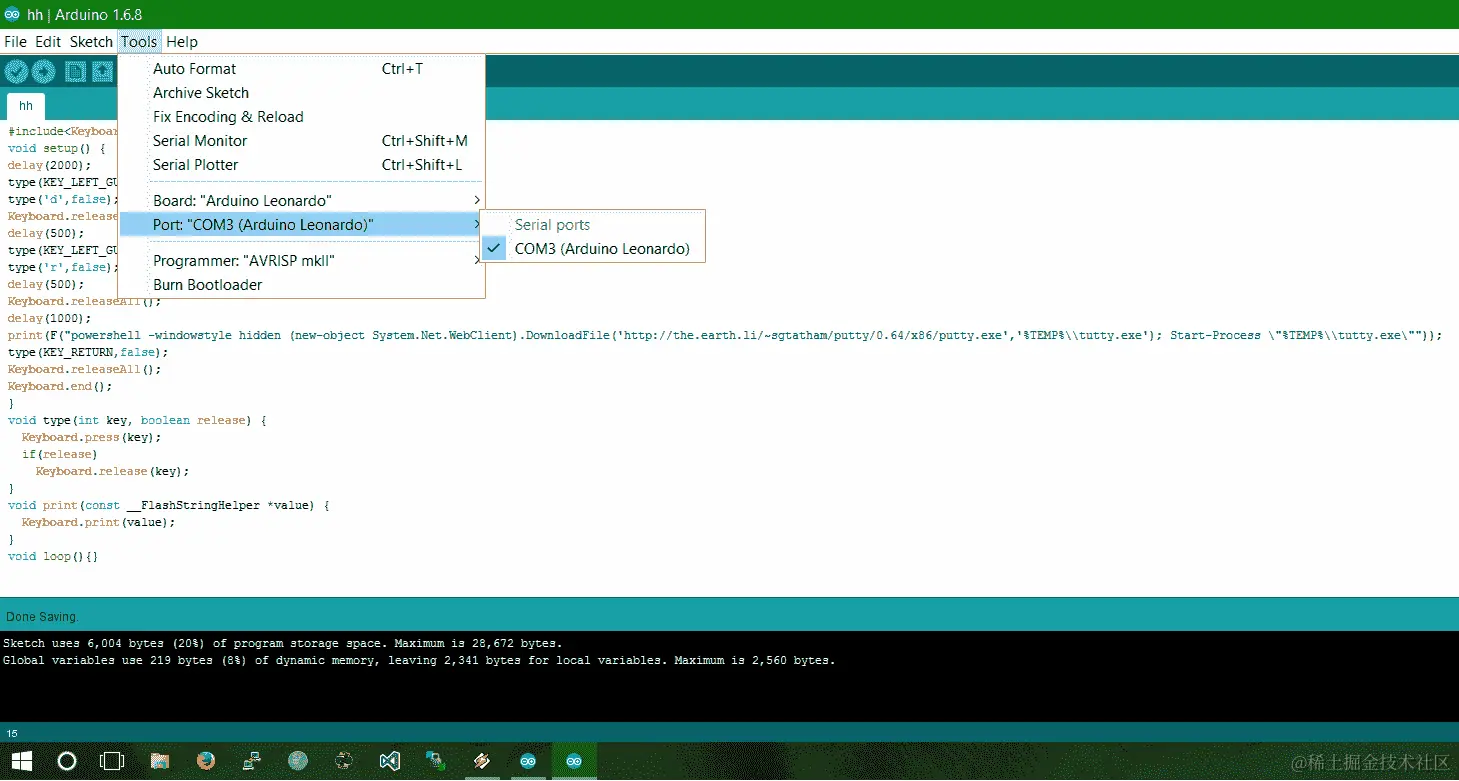Select the hh sketch tab
This screenshot has width=1459, height=781.
(x=26, y=106)
